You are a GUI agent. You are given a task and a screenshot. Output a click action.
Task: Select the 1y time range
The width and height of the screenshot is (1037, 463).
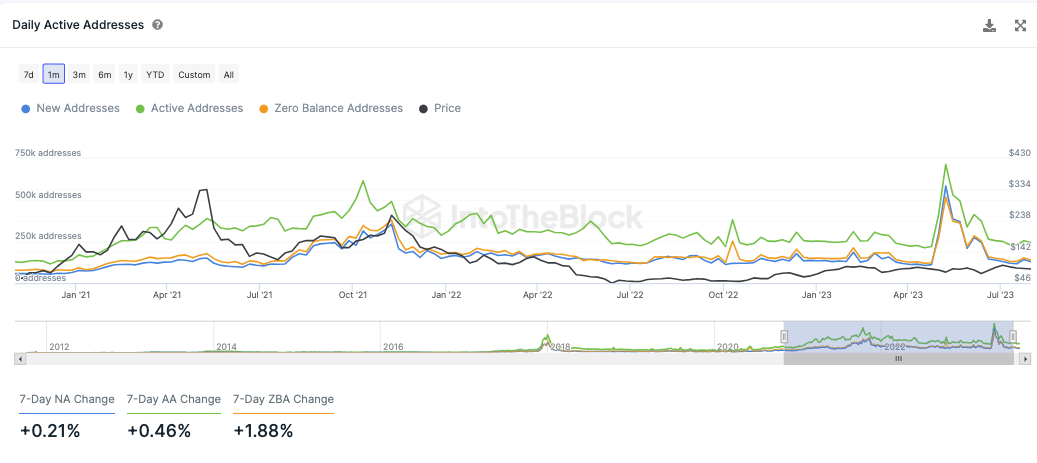point(128,75)
